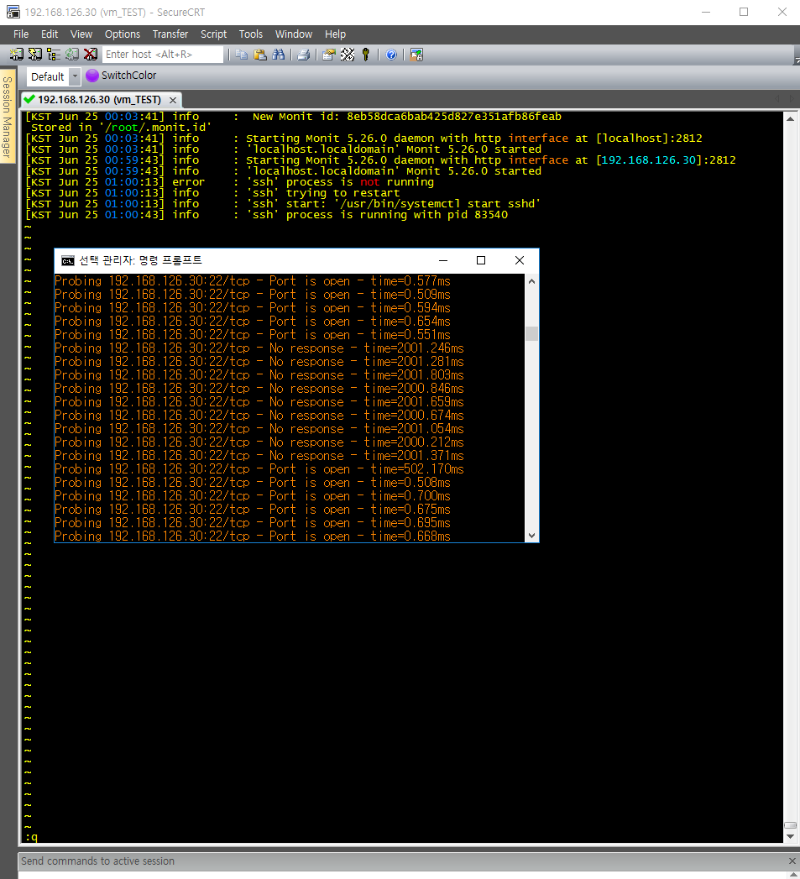Close the vm_TEST session tab
The height and width of the screenshot is (879, 800).
point(172,100)
